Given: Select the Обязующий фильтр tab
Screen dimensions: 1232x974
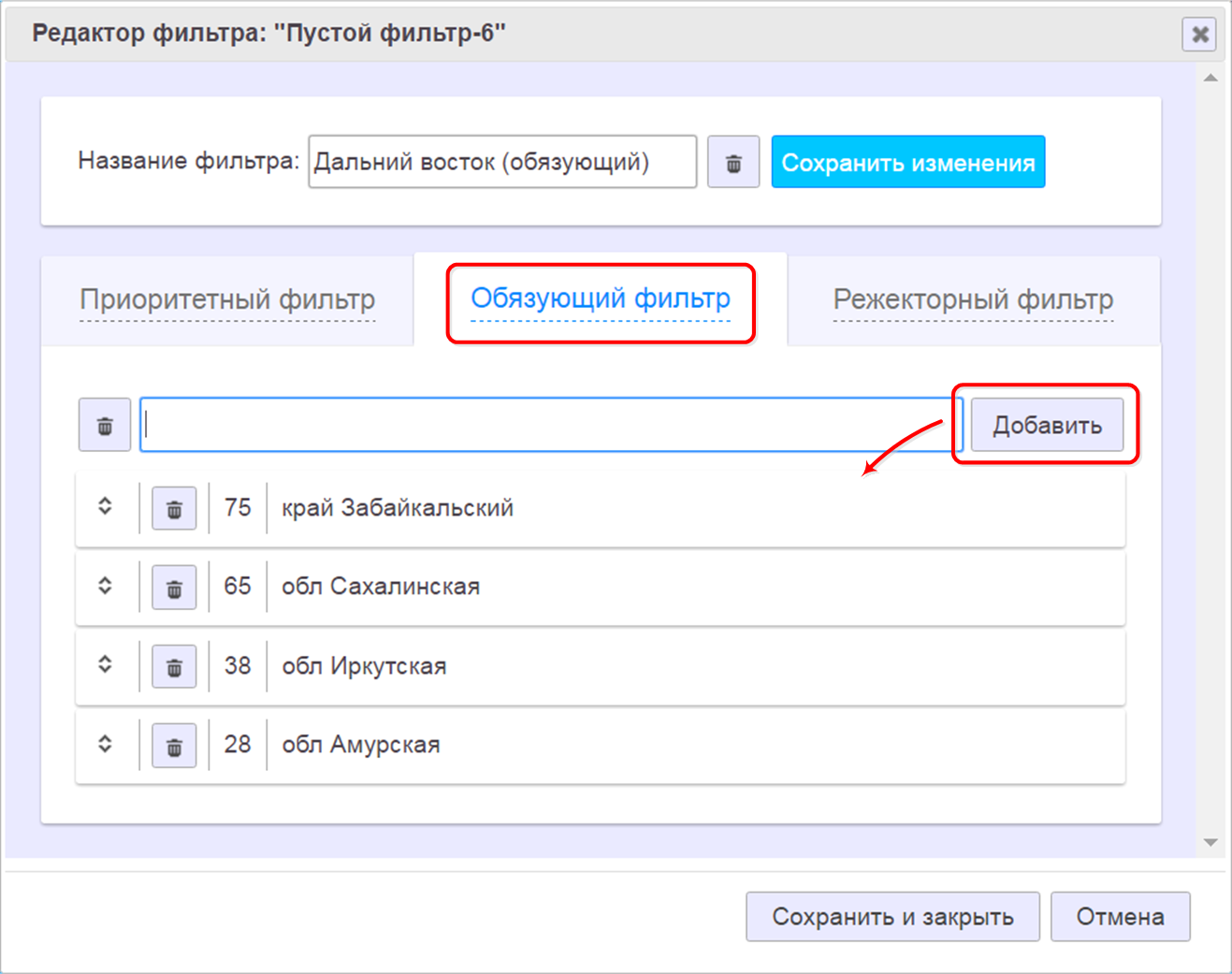Looking at the screenshot, I should [x=600, y=299].
